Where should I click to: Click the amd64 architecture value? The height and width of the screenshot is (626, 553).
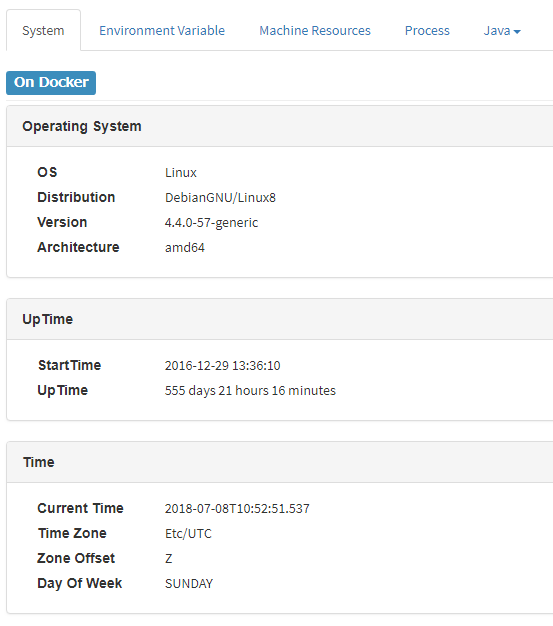point(184,248)
